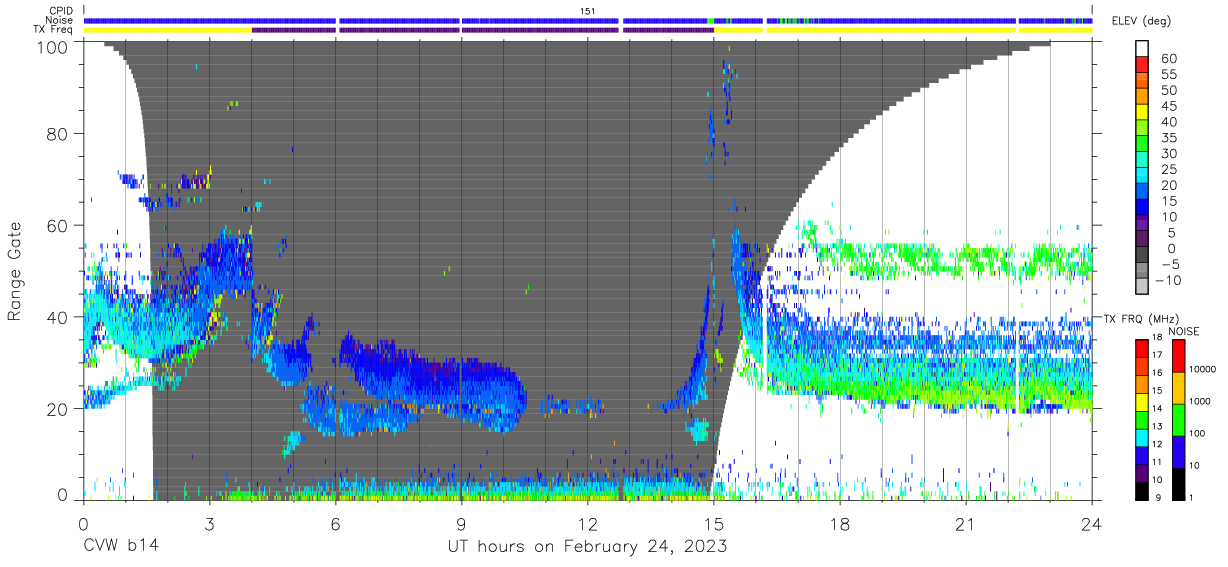
Task: Click the black bottom segment of the TX FRQ colorbar
Action: coord(1144,489)
